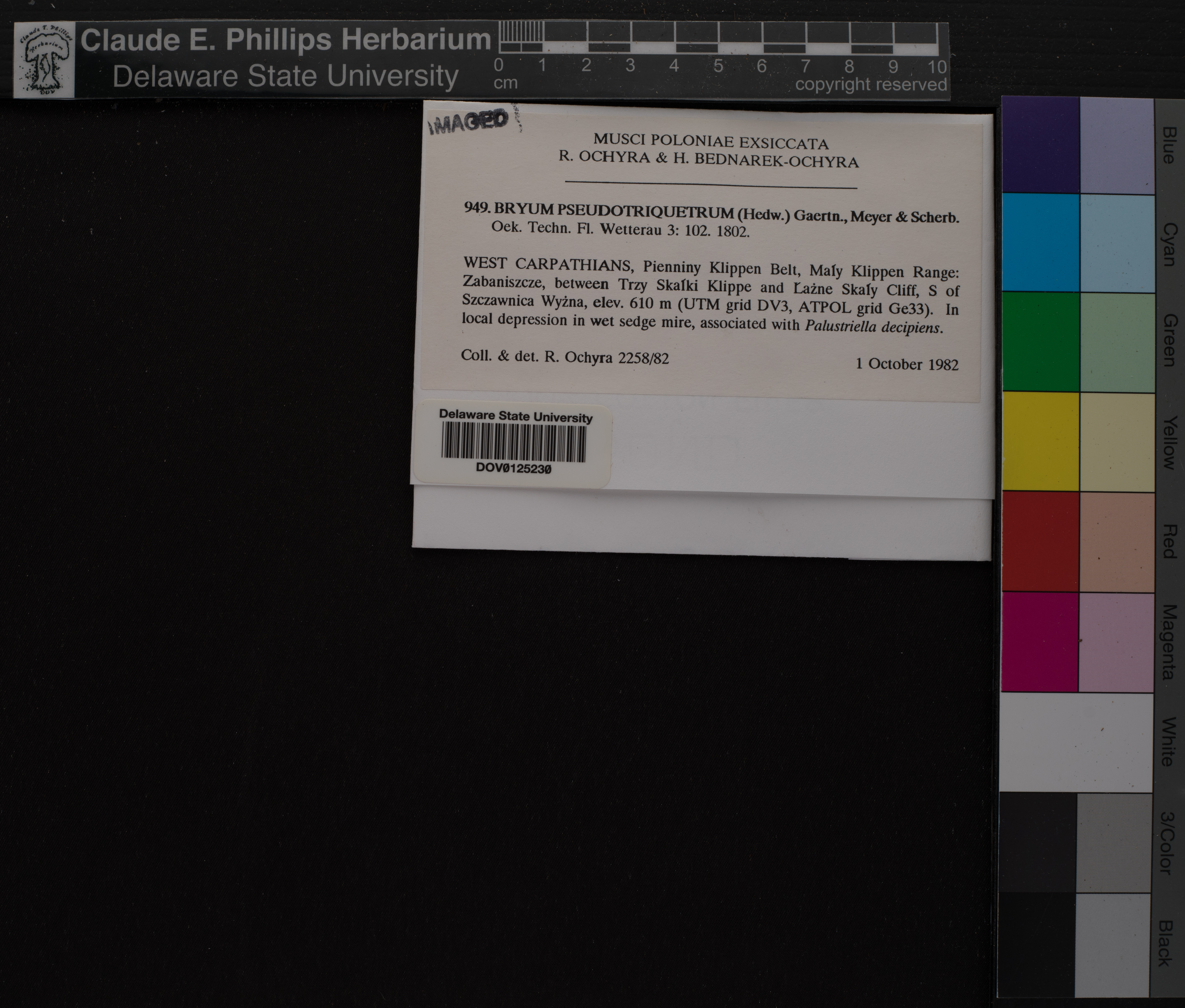Choose the magenta color patch
1185x1008 pixels.
[x=1040, y=642]
